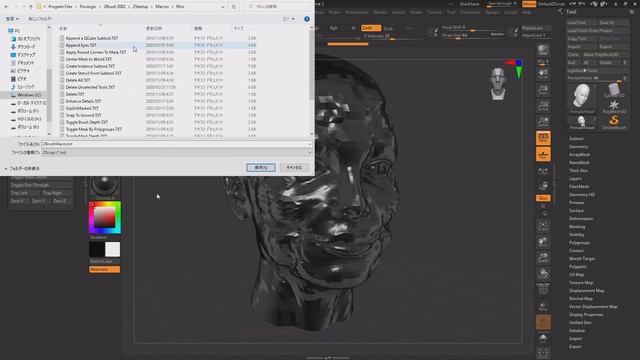Select Center Mesh to World.TXT file

tap(157, 59)
